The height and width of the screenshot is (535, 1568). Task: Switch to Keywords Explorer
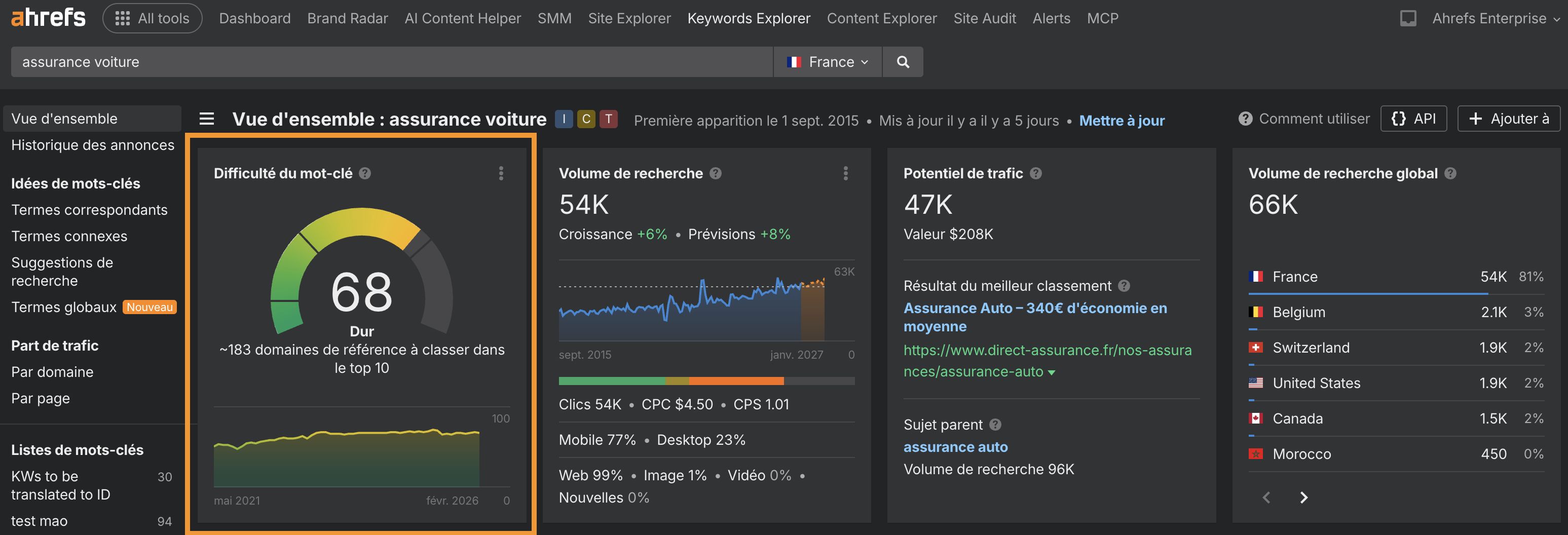[x=749, y=18]
